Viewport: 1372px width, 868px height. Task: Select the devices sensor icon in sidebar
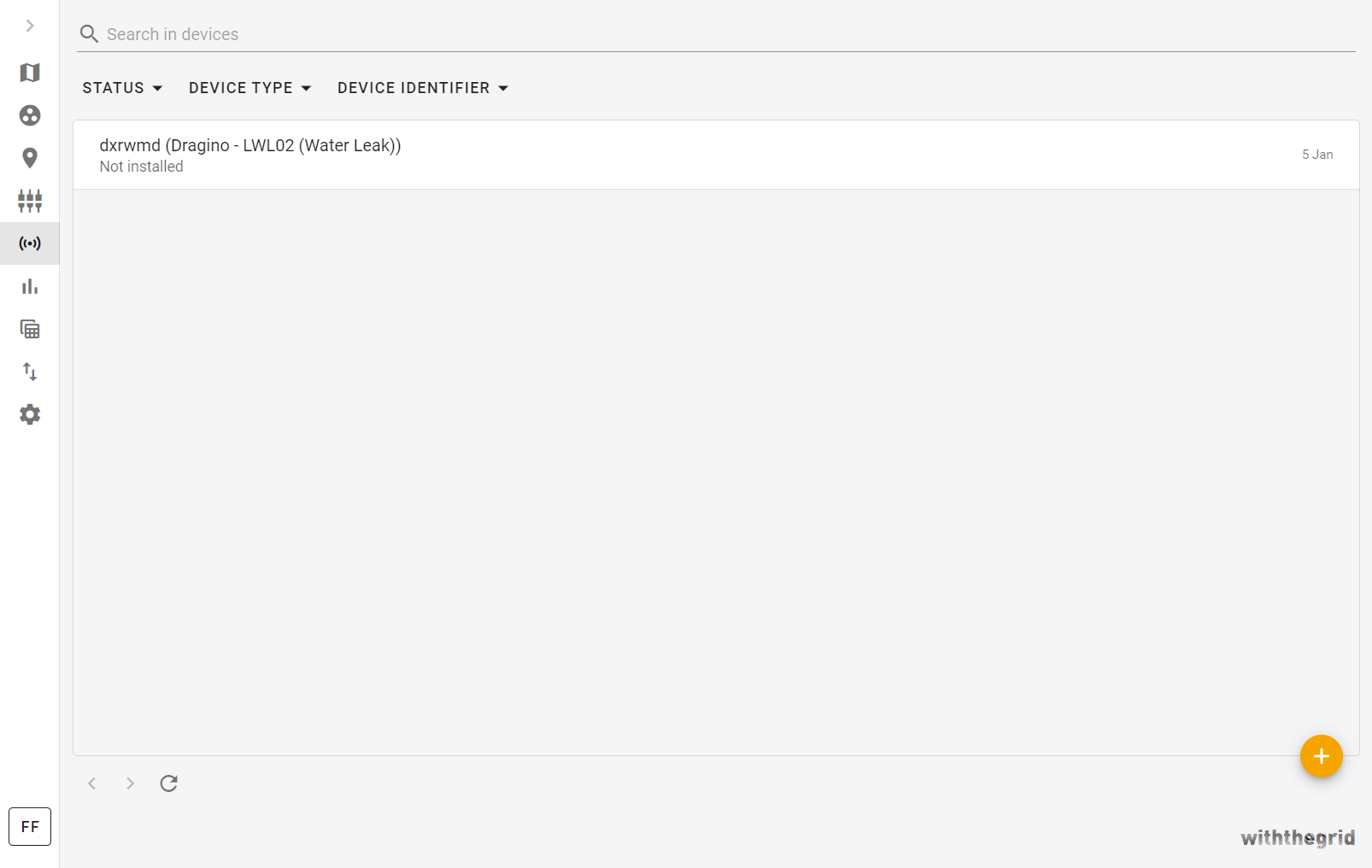point(30,243)
